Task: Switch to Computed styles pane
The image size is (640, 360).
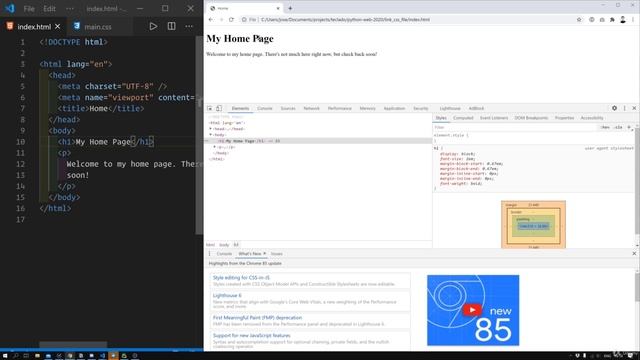Action: point(463,118)
